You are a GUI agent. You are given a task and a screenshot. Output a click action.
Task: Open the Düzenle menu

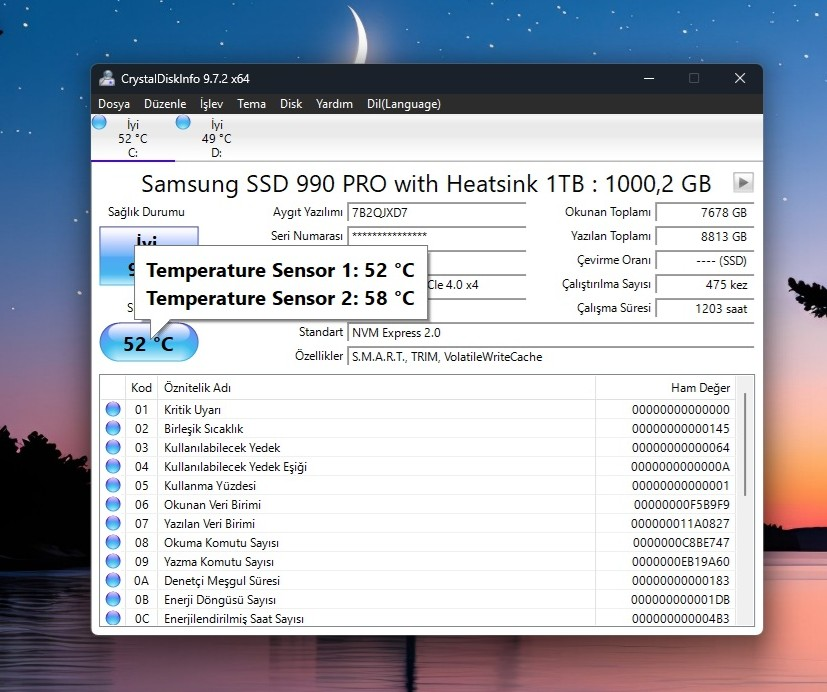coord(165,104)
